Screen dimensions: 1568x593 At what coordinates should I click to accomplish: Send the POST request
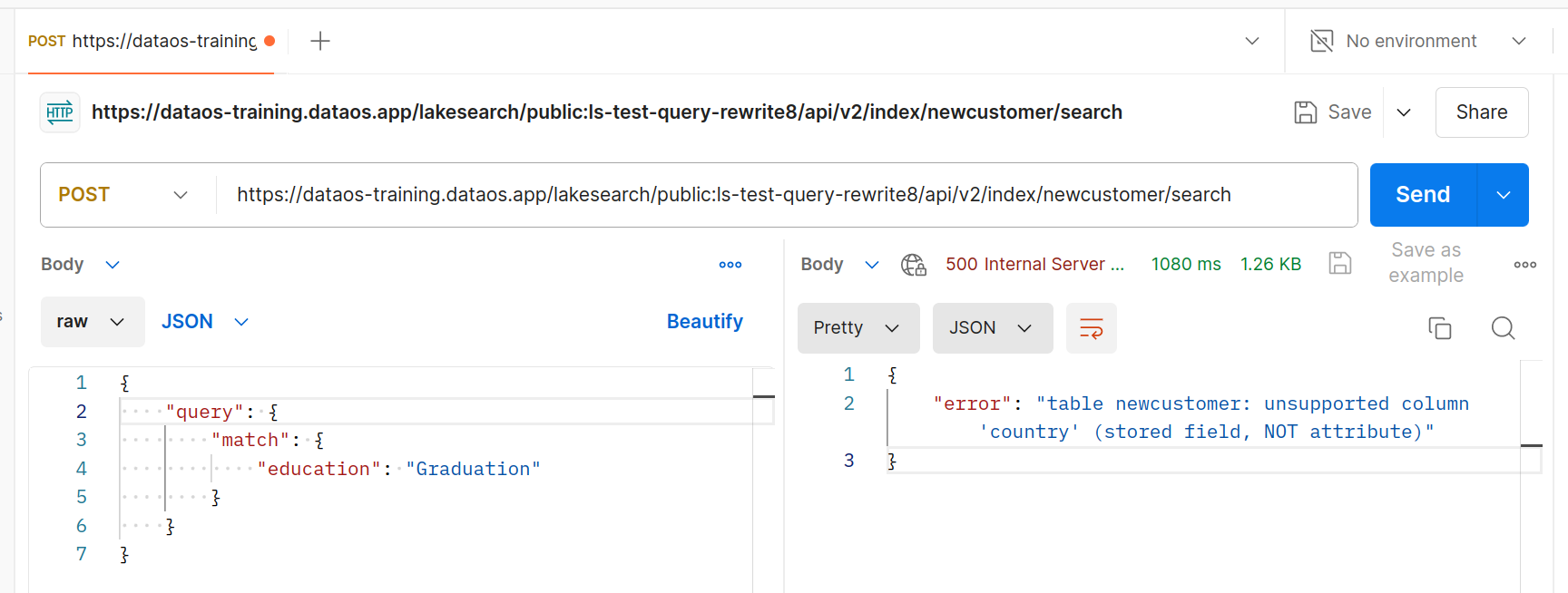[x=1423, y=195]
